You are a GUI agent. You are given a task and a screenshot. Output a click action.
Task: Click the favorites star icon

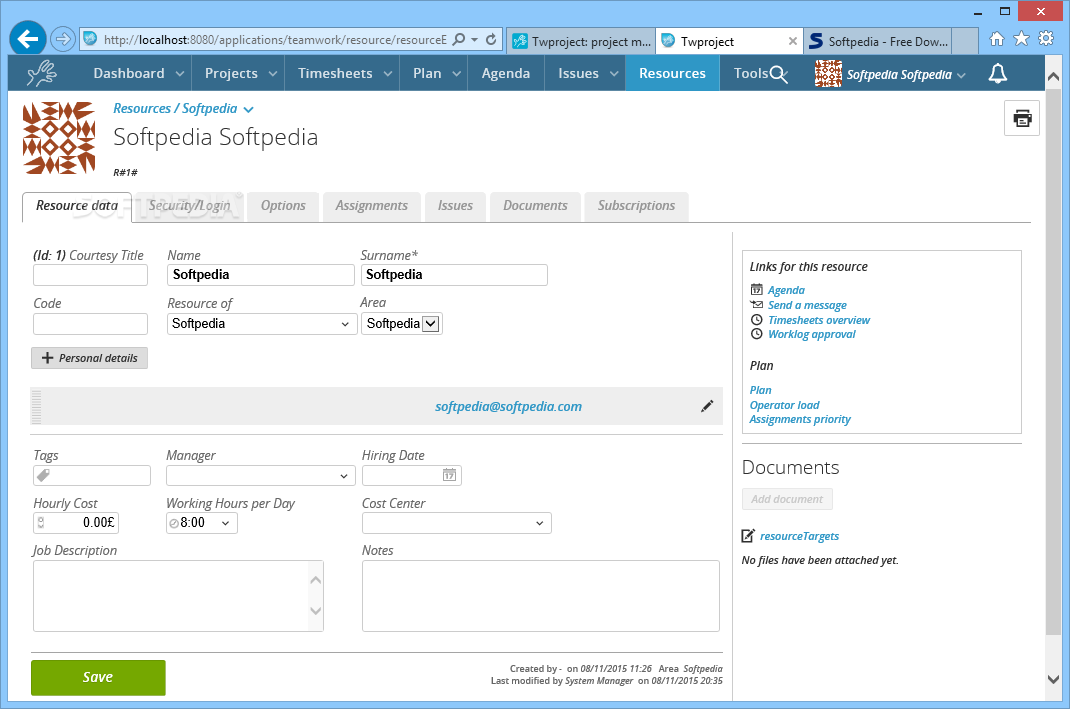[x=1021, y=39]
